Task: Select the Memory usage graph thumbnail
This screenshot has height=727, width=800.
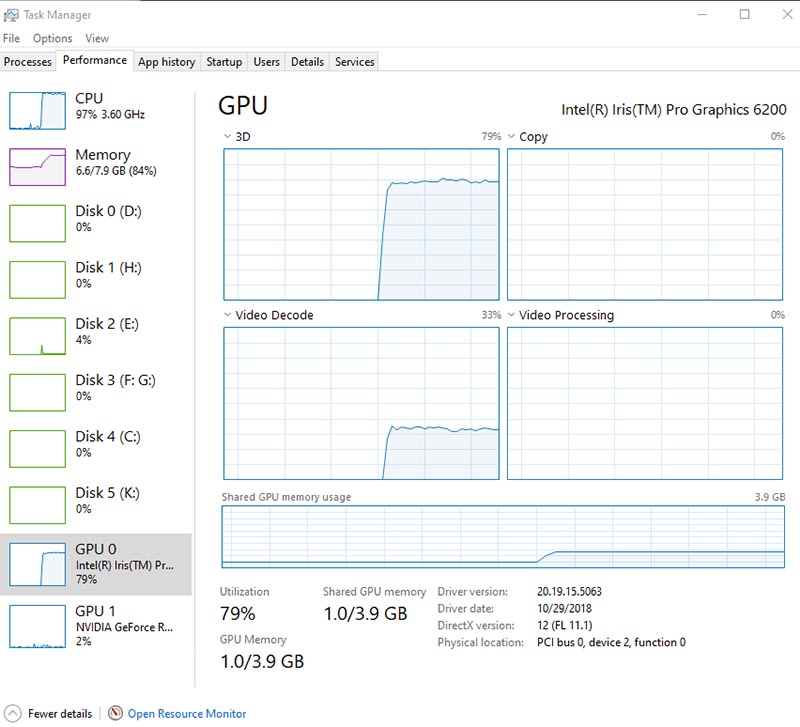Action: 37,166
